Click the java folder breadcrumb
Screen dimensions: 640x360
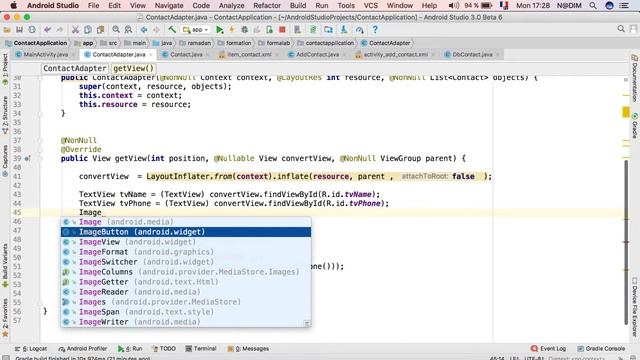point(162,43)
